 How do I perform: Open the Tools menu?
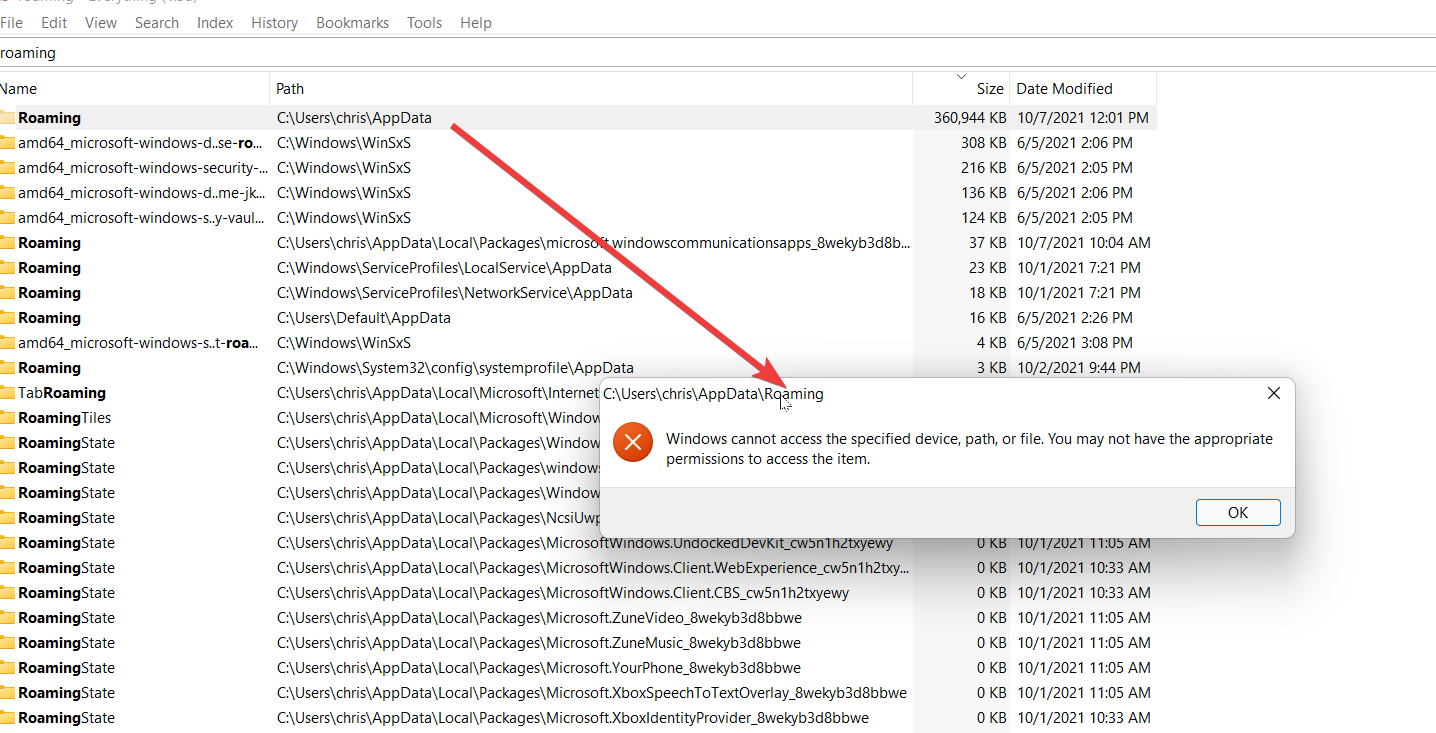point(424,22)
